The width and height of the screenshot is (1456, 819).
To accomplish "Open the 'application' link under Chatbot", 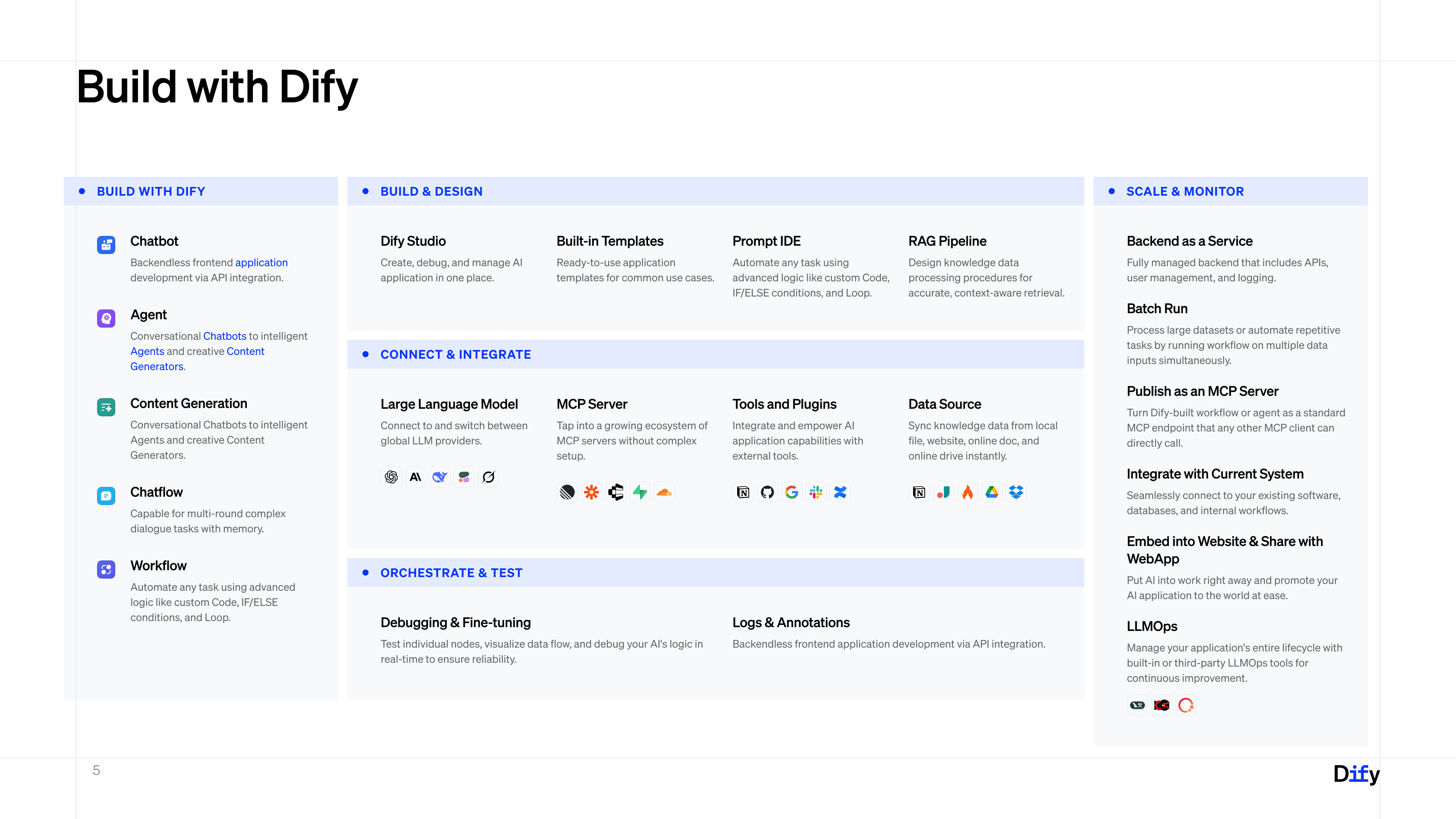I will click(x=261, y=262).
